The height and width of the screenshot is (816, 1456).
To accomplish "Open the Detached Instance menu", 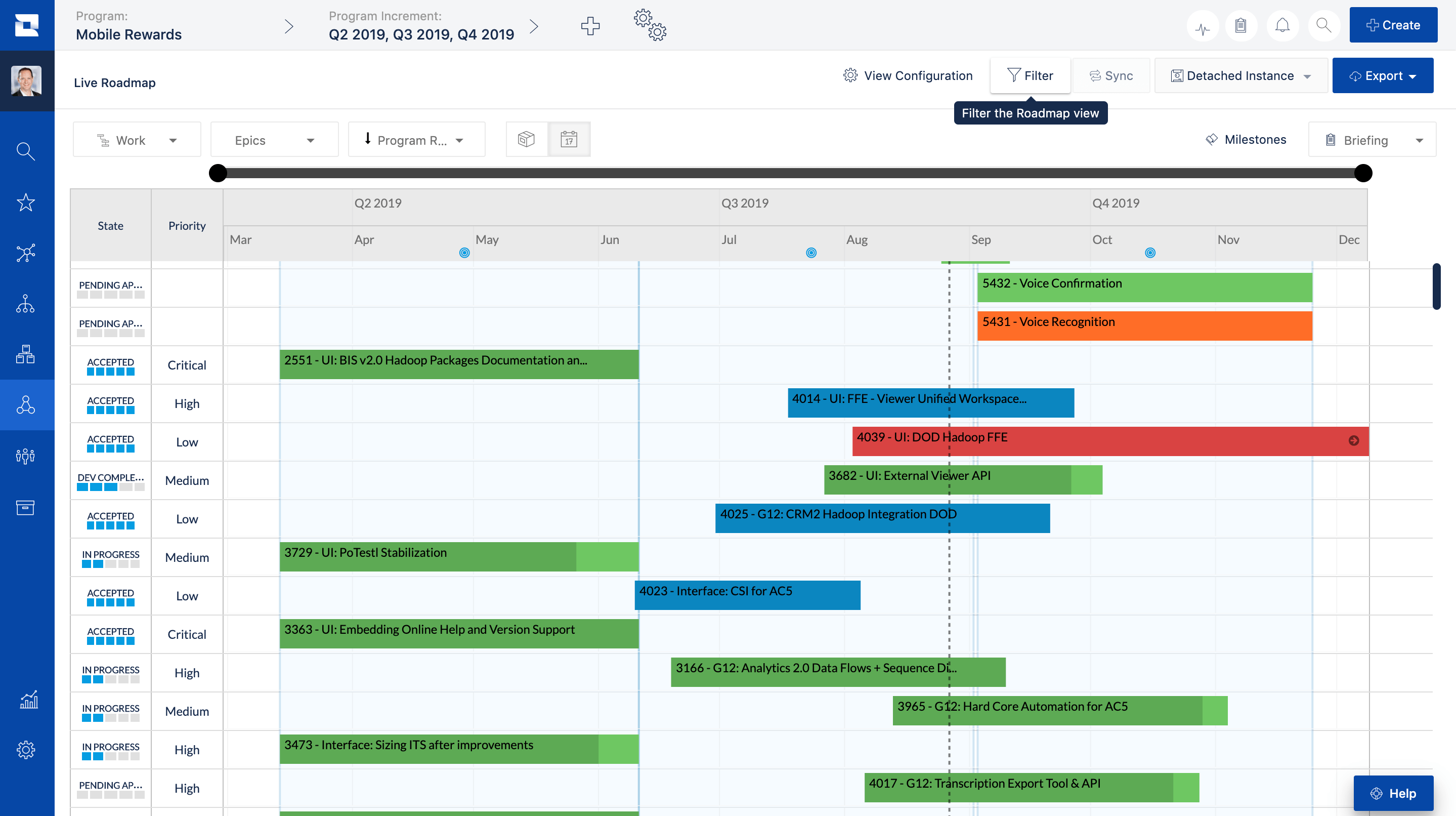I will click(x=1240, y=76).
